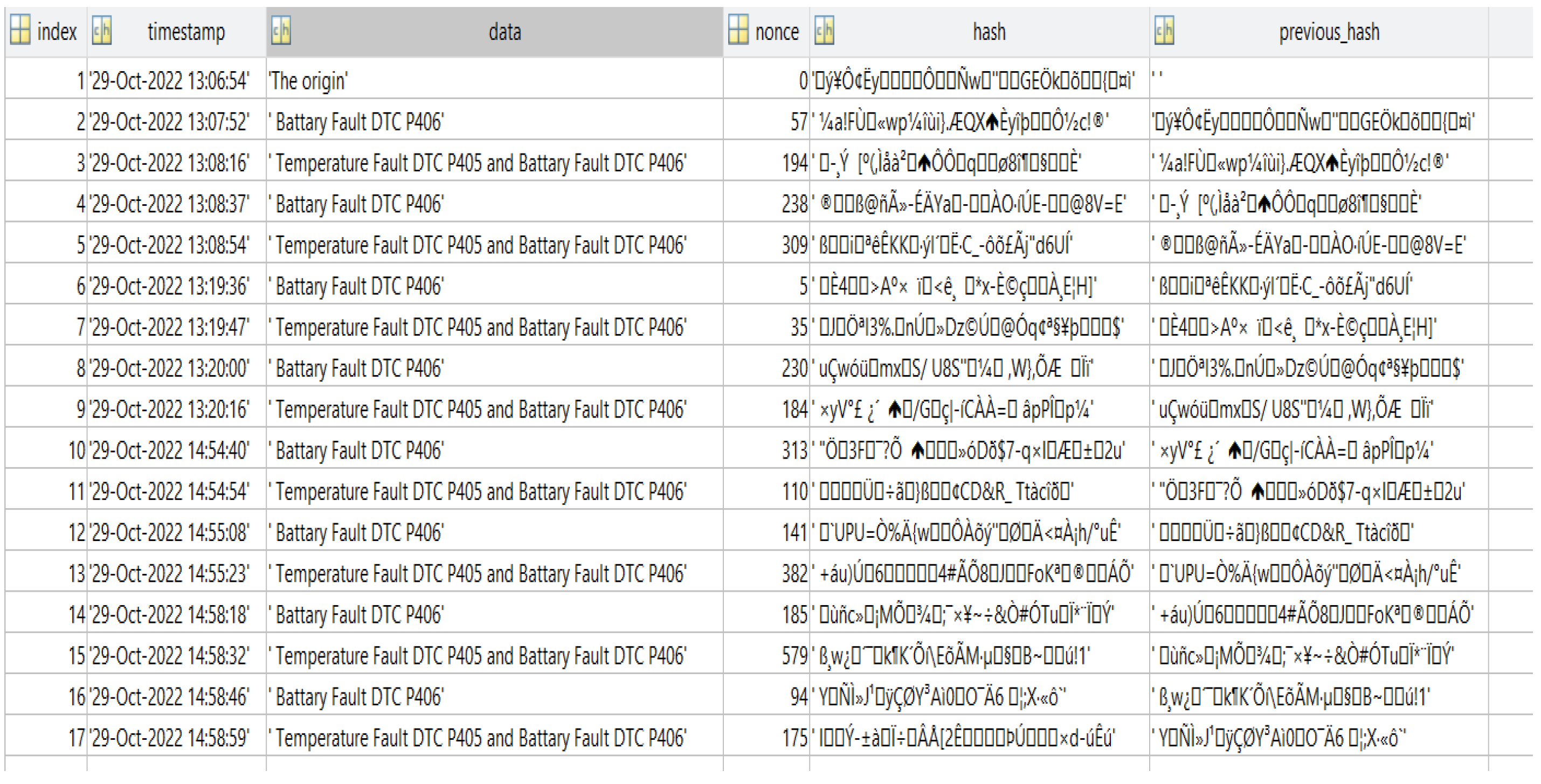Click the timestamp column char type icon

(101, 30)
